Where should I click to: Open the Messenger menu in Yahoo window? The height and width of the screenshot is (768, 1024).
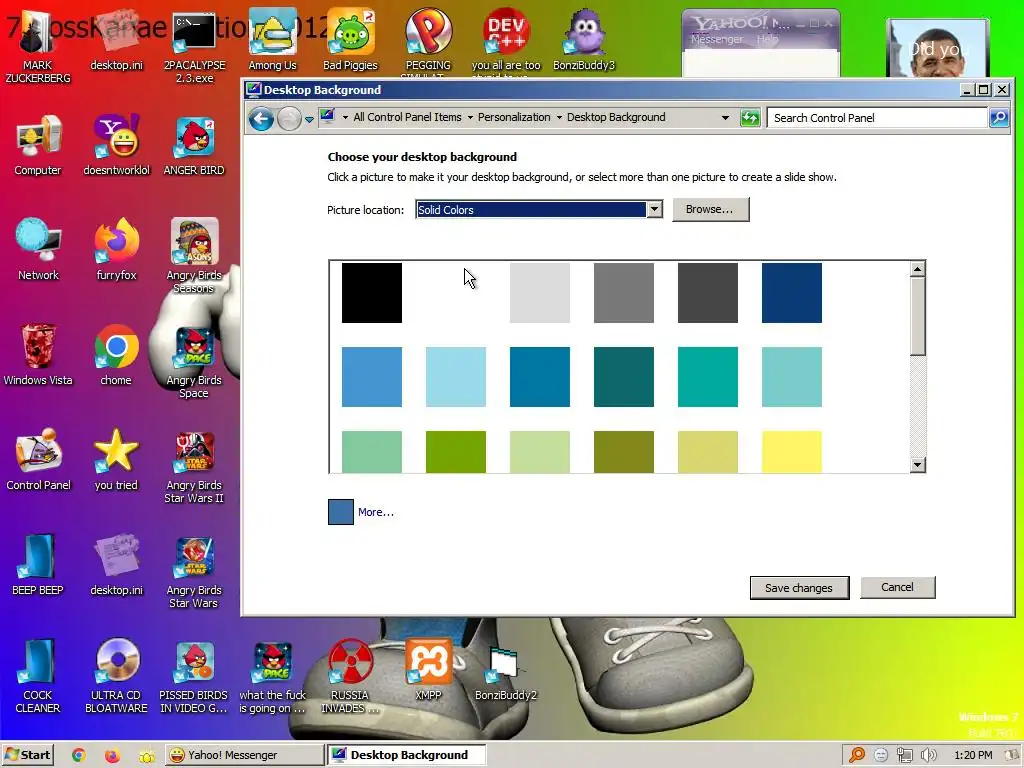[x=716, y=40]
